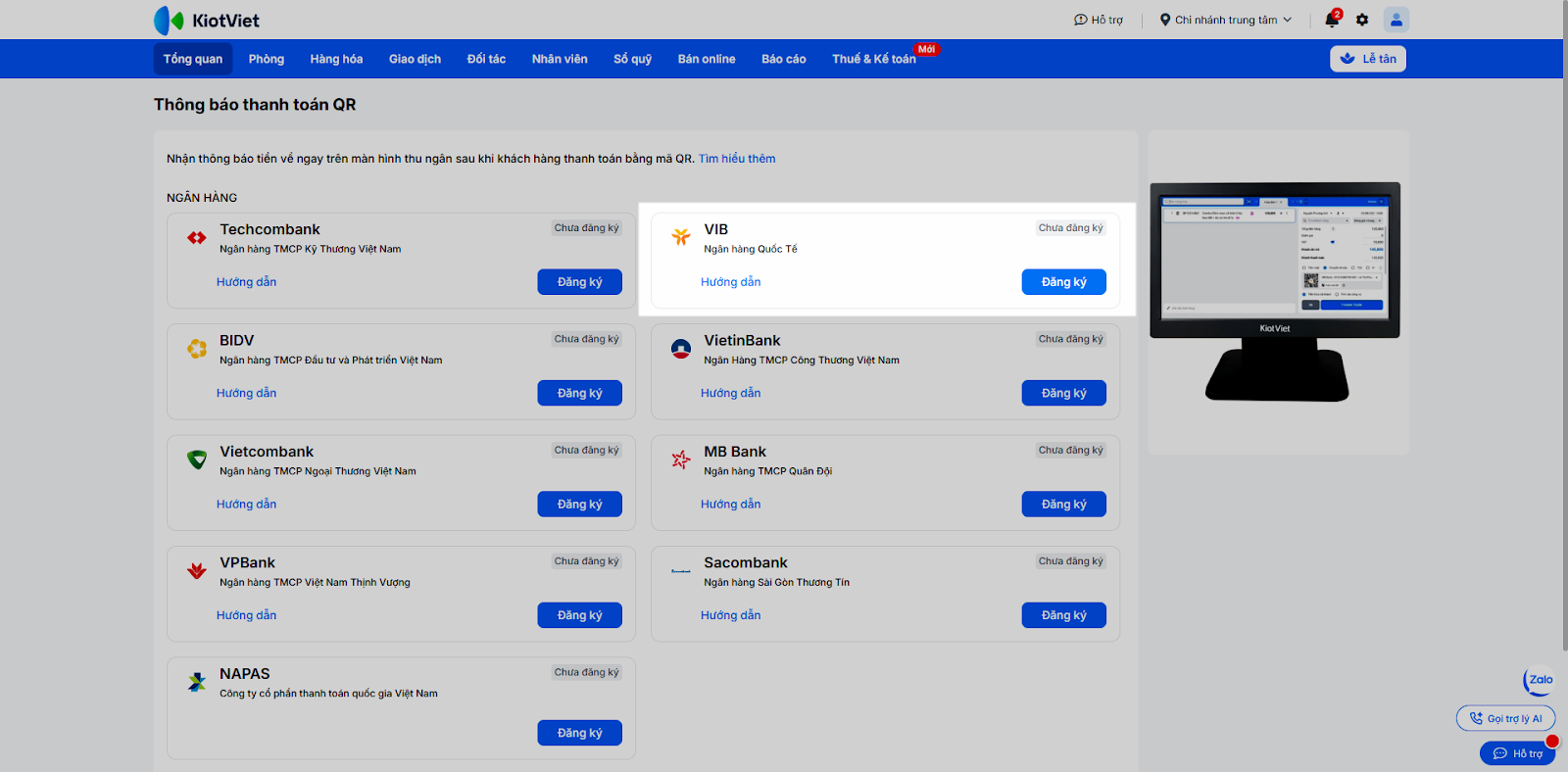Expand the Chi nhánh trung tâm branch selector
Viewport: 1568px width, 772px height.
[x=1226, y=20]
